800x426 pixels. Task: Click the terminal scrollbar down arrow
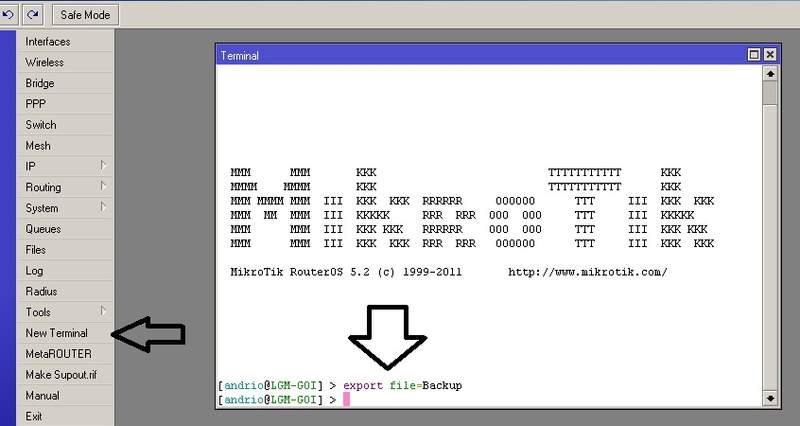tap(770, 398)
